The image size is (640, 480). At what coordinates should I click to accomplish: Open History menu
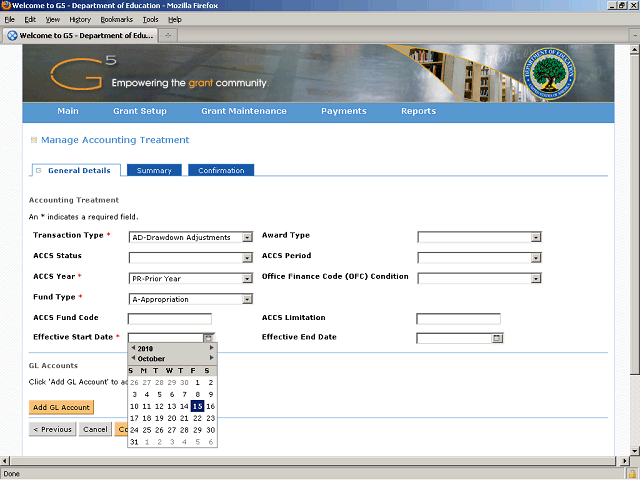[x=80, y=20]
